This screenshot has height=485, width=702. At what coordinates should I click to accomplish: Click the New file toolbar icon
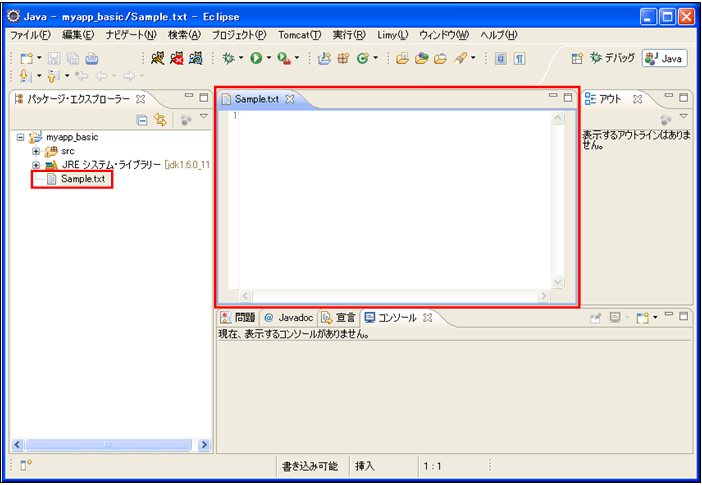point(25,59)
